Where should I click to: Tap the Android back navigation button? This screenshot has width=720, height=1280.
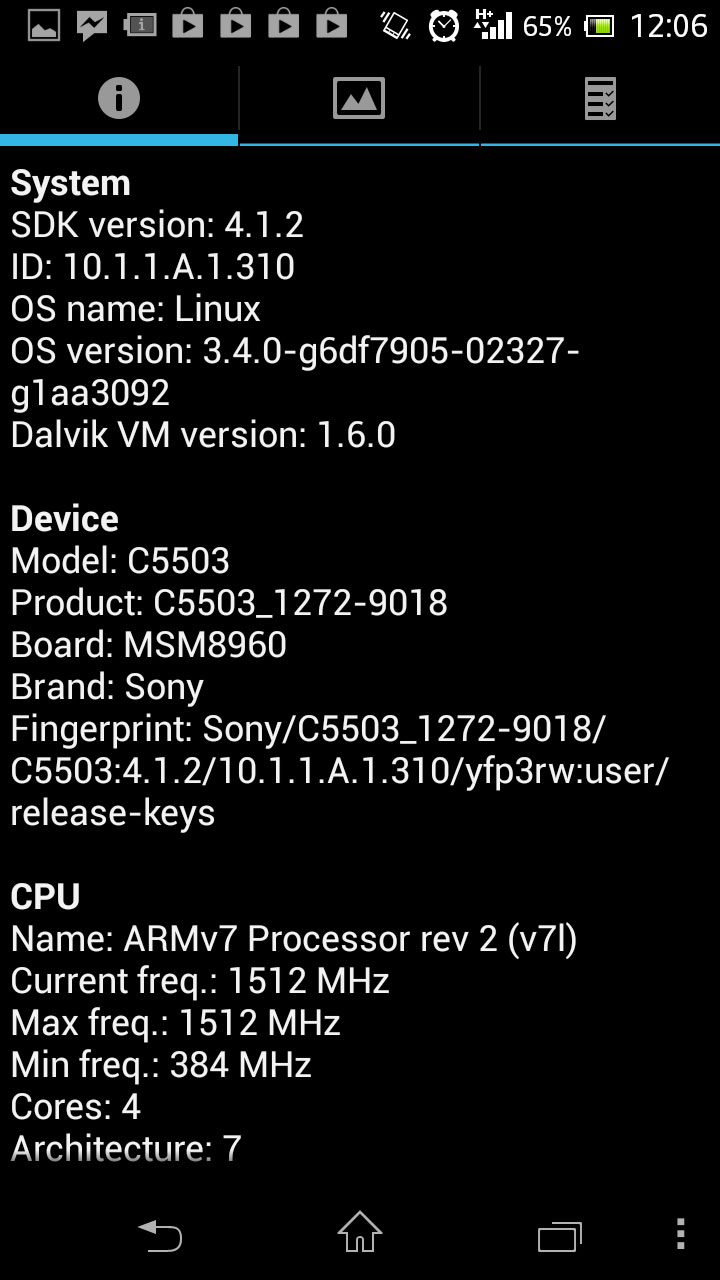click(160, 1235)
